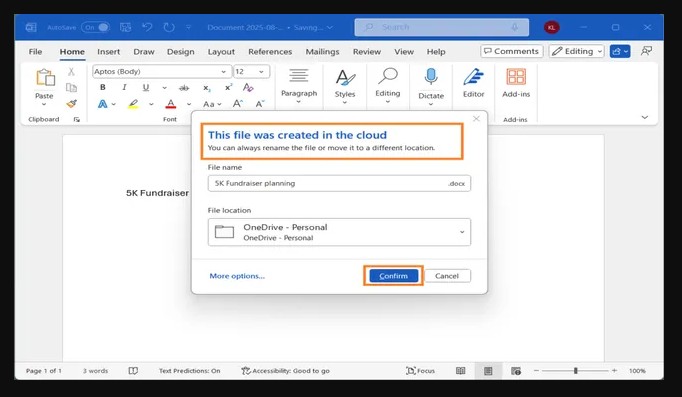This screenshot has width=682, height=397.
Task: Click the Cut scissors icon
Action: (71, 72)
